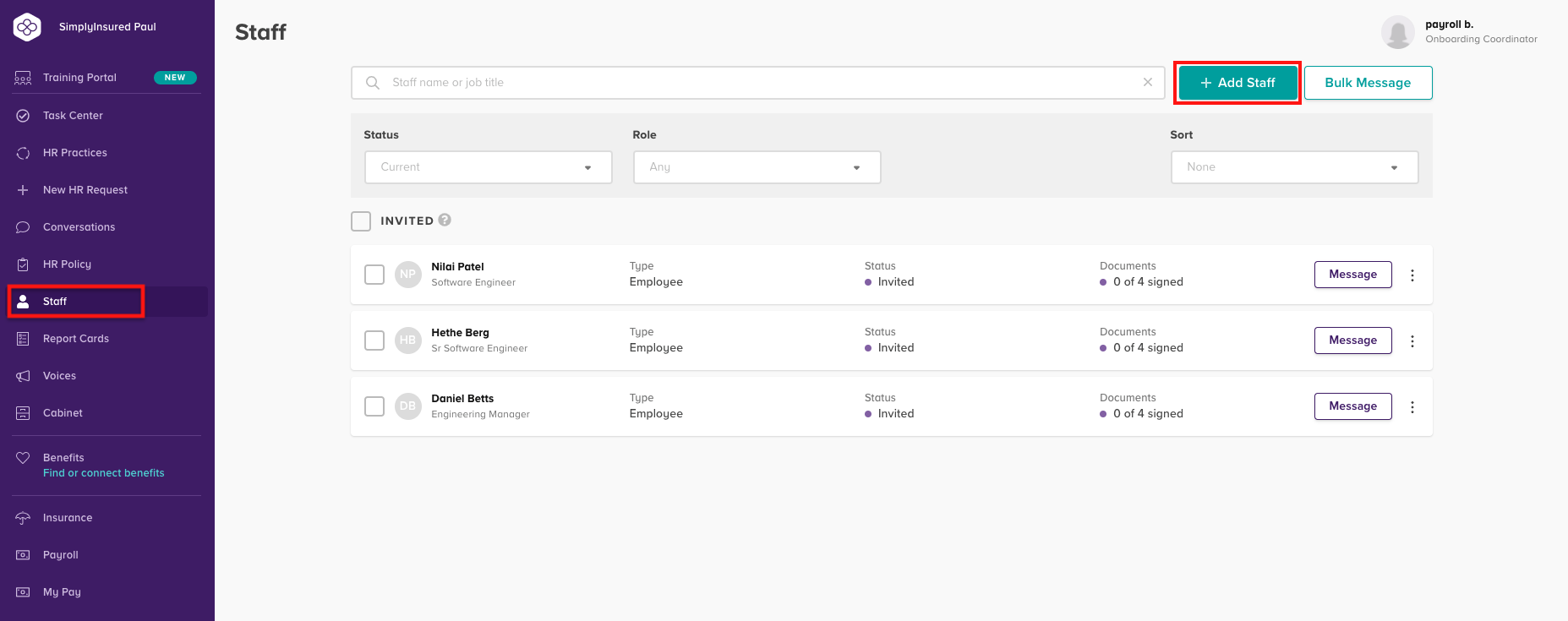The height and width of the screenshot is (621, 1568).
Task: Click 0 of 4 signed for Nilai Patel
Action: (x=1148, y=282)
